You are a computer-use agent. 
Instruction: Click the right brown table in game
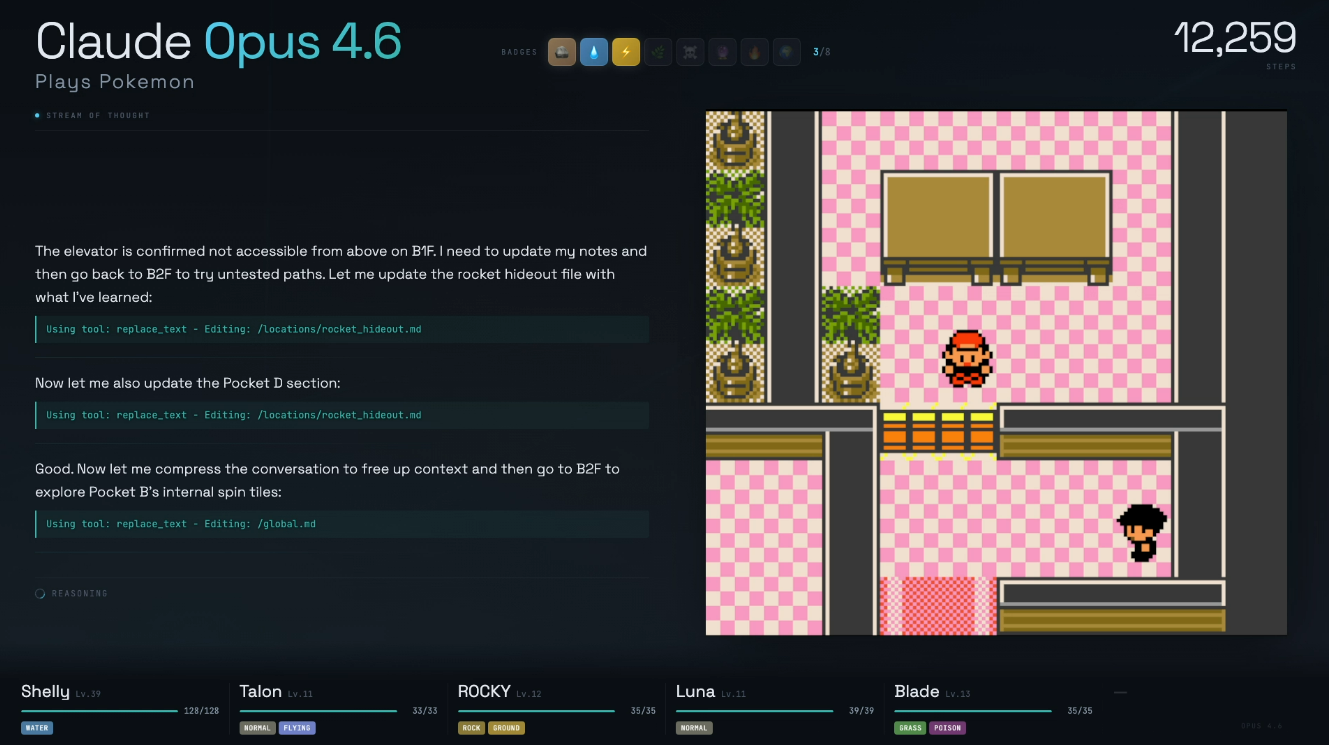pyautogui.click(x=1055, y=228)
